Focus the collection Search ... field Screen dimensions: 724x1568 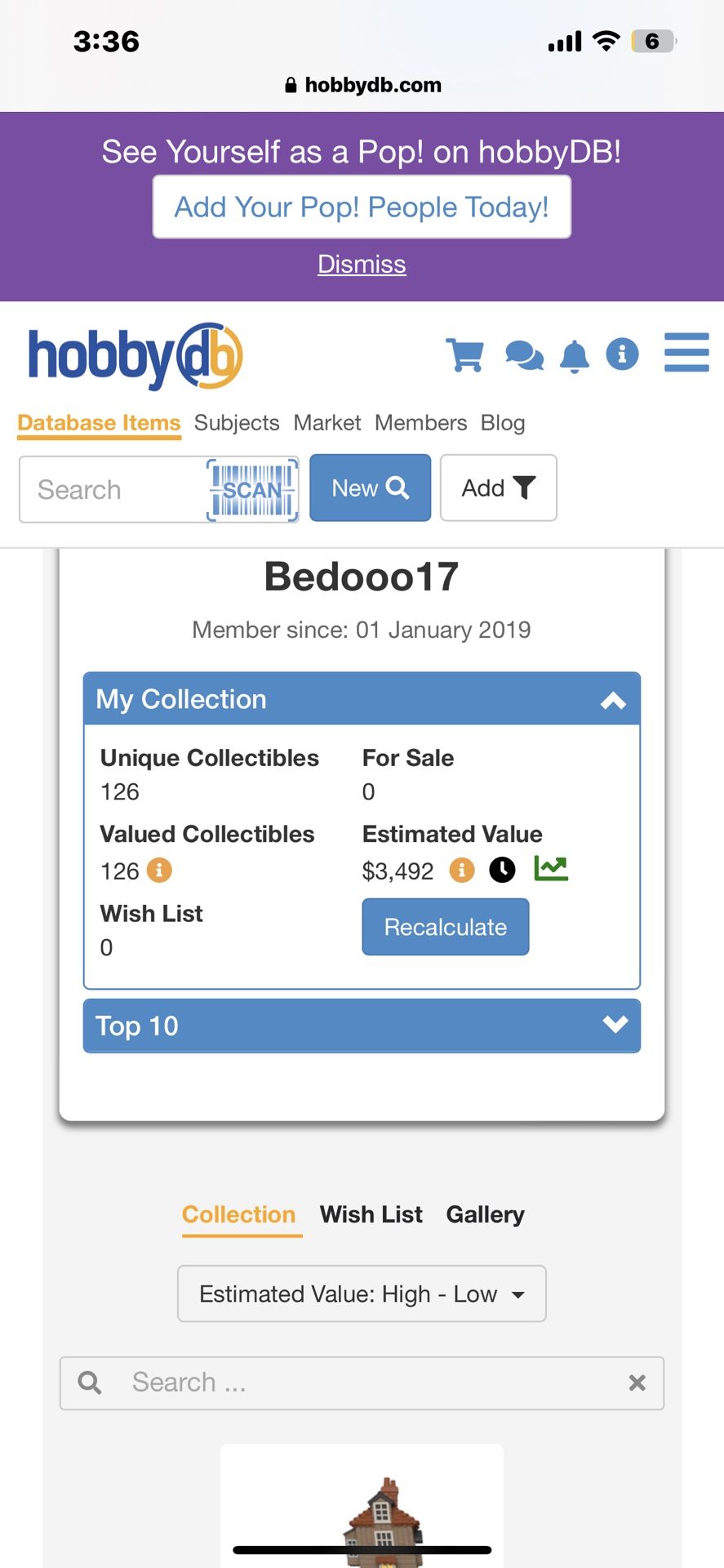pos(362,1383)
